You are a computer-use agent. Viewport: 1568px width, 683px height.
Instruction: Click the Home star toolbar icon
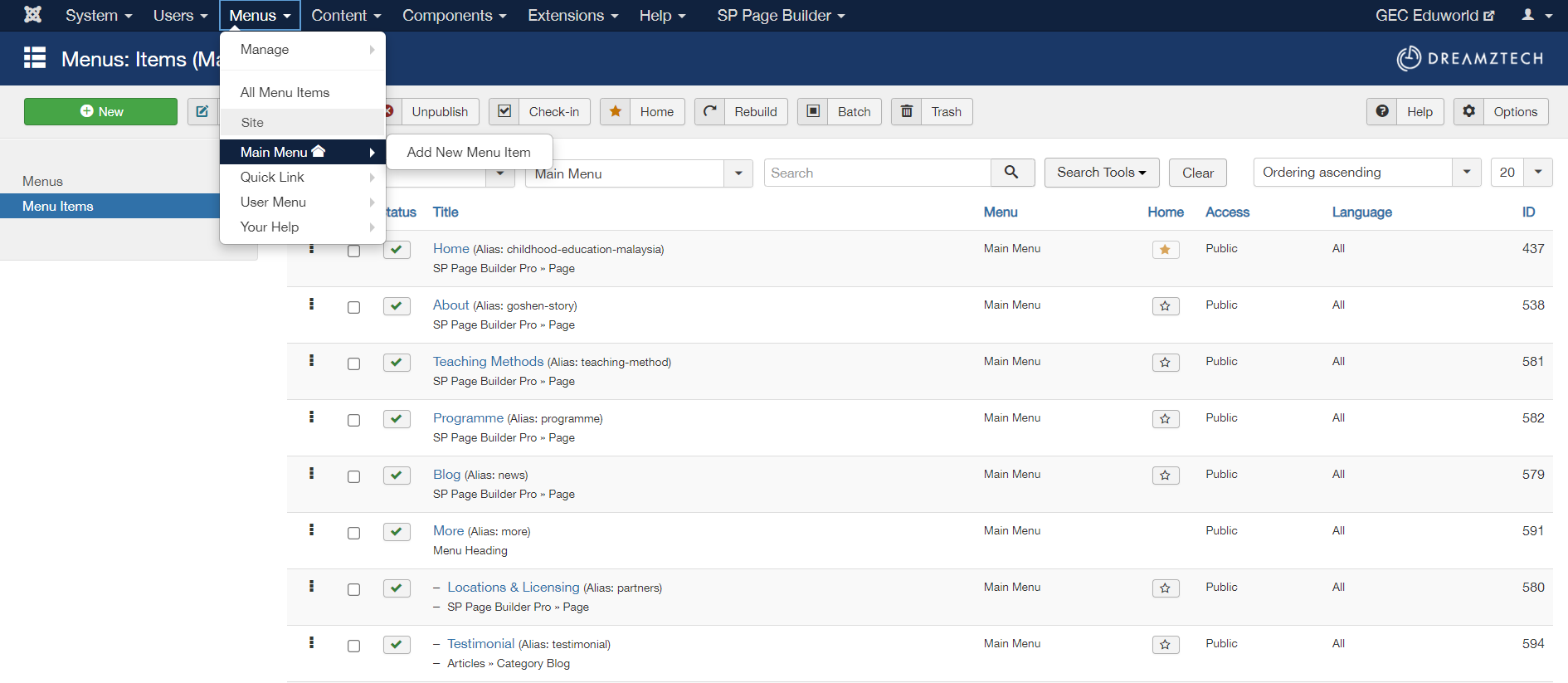point(616,111)
